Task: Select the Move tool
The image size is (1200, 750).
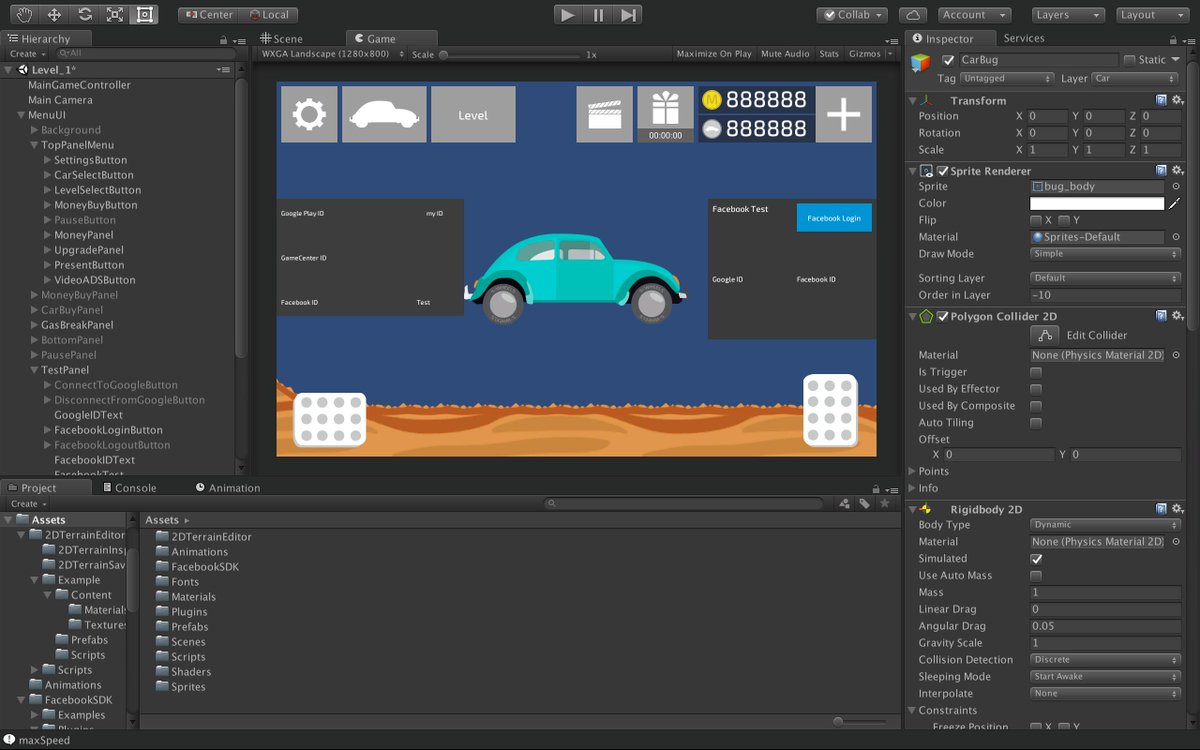Action: point(52,14)
